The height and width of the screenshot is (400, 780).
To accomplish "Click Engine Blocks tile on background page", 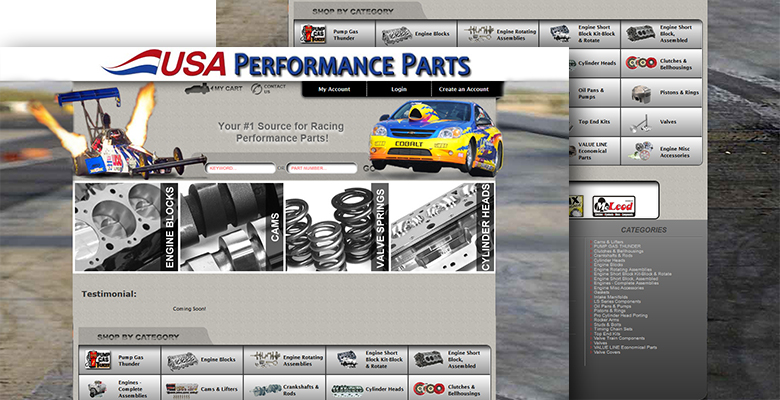I will tap(416, 34).
